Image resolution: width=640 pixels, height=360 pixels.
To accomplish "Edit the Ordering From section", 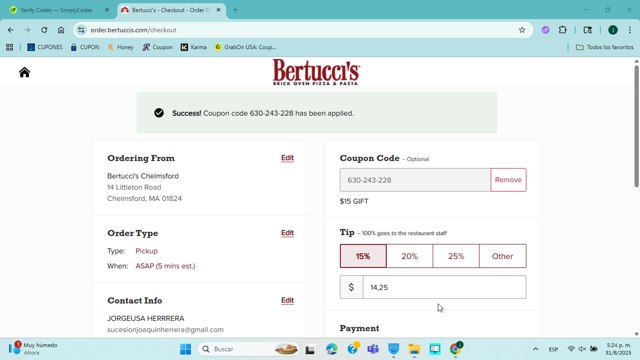I will click(287, 158).
